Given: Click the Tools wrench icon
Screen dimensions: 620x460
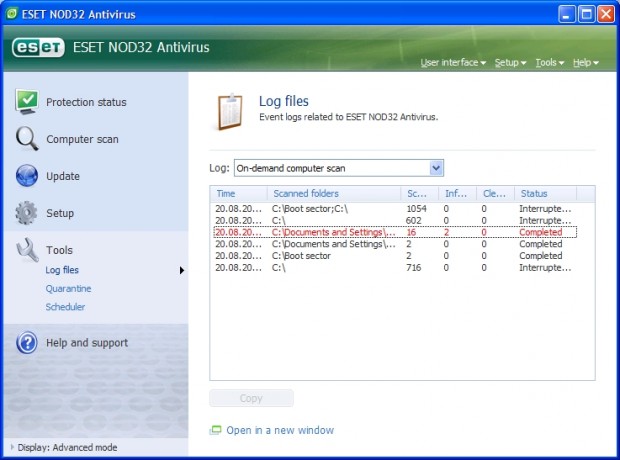Looking at the screenshot, I should 27,250.
